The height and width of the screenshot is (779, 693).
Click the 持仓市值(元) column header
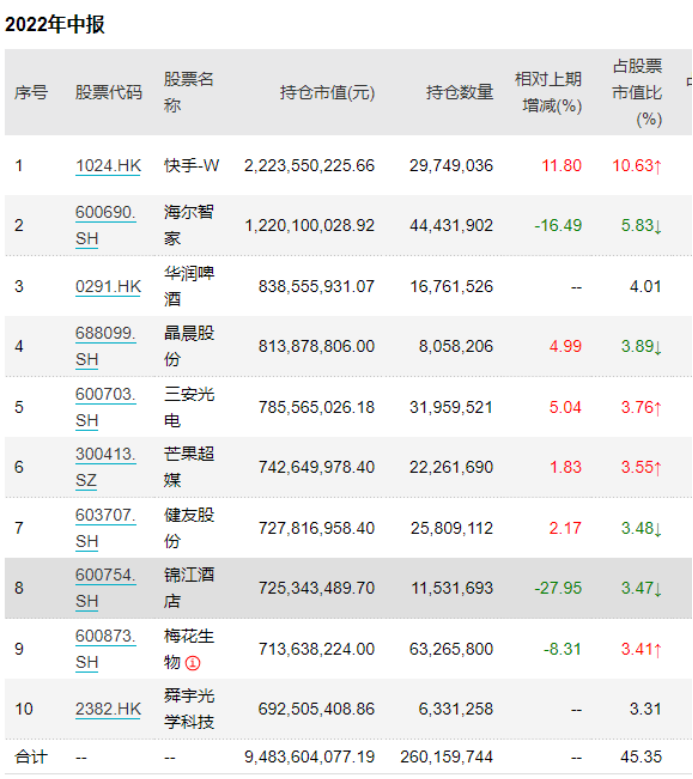(x=327, y=93)
